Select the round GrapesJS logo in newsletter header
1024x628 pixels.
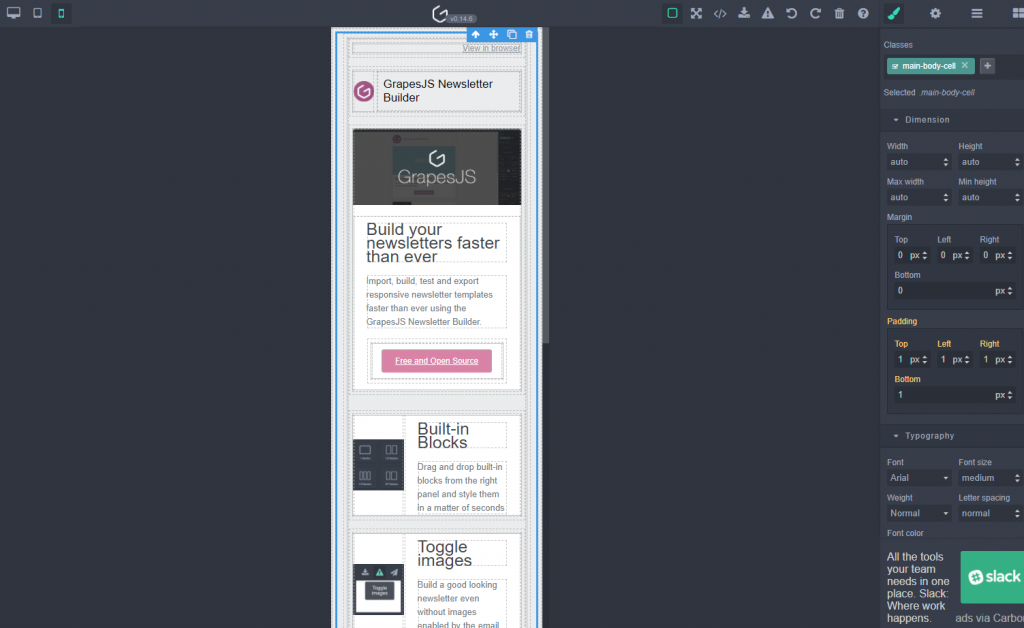click(364, 91)
